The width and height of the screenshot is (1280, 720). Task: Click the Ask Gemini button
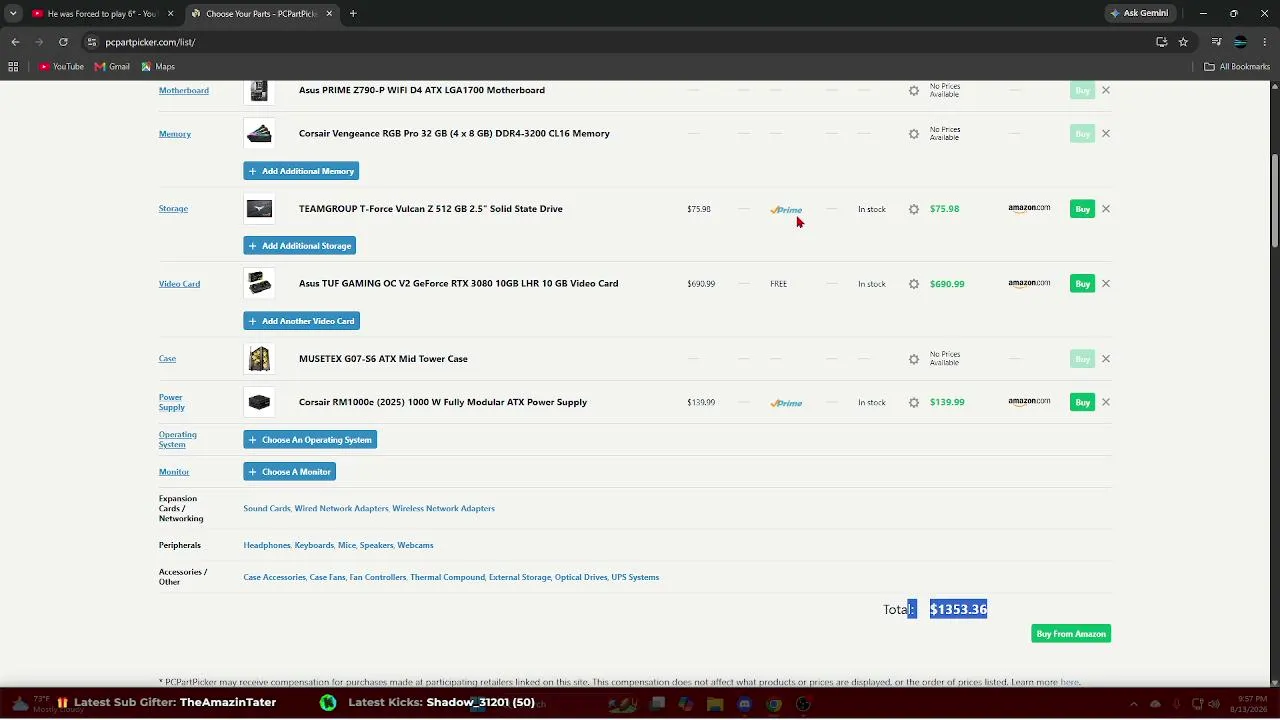1139,14
